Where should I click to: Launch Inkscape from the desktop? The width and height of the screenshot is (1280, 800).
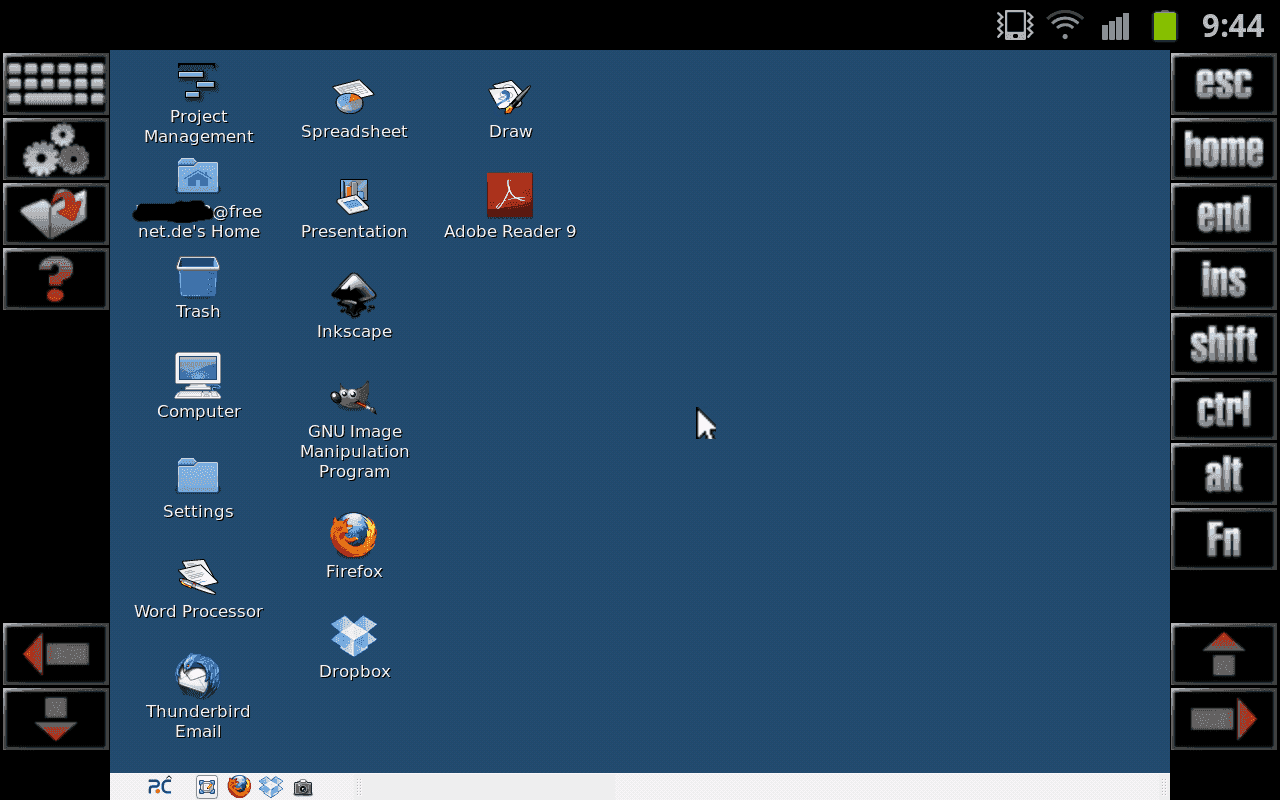pos(353,296)
